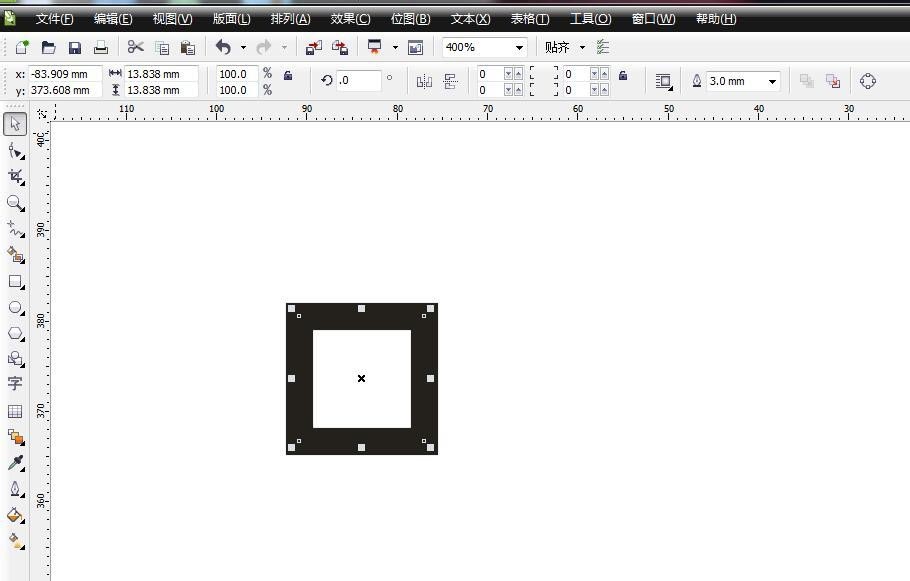Viewport: 910px width, 581px height.
Task: Select the Eyedropper tool
Action: tap(16, 463)
